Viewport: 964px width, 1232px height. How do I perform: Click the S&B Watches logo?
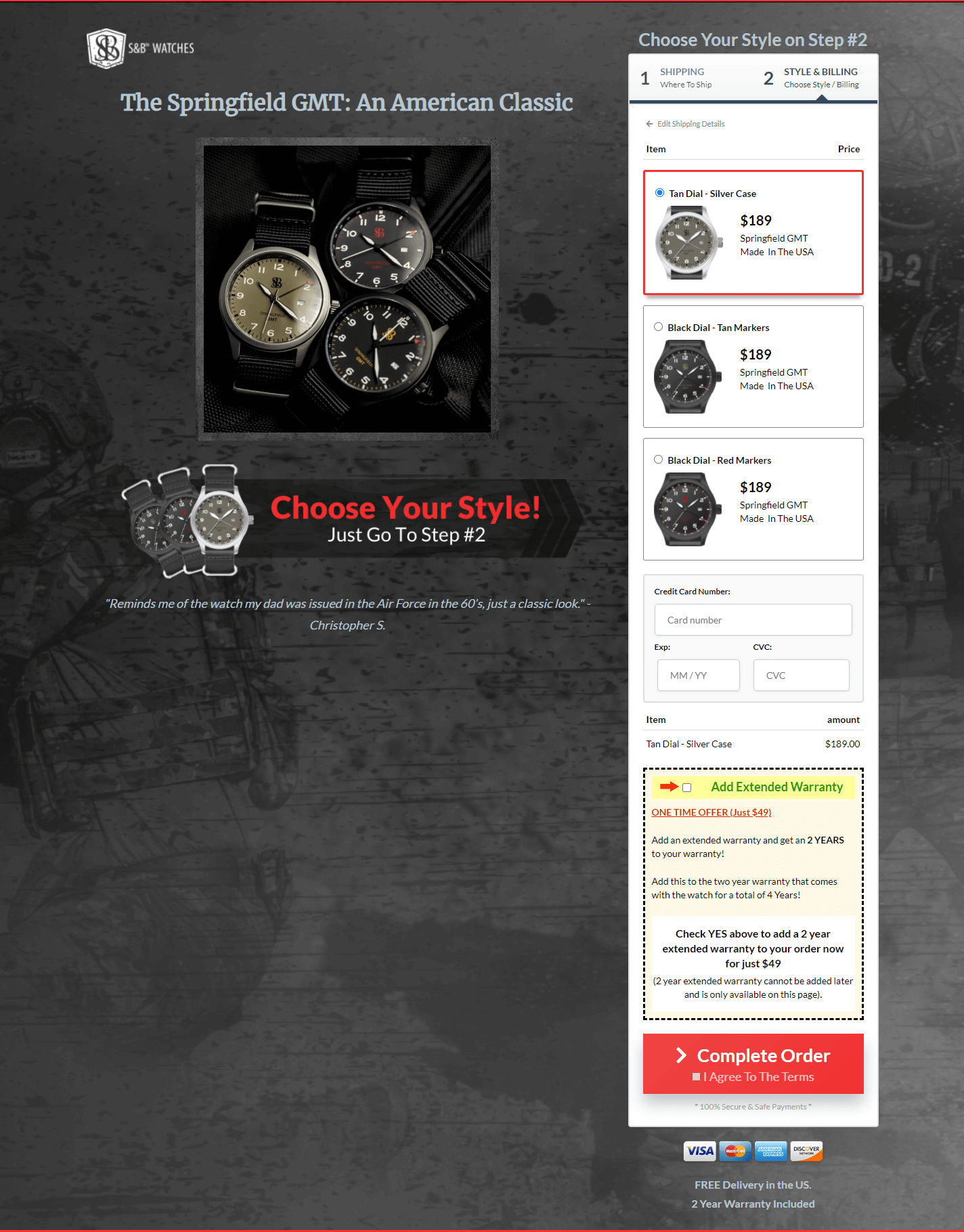click(x=140, y=48)
